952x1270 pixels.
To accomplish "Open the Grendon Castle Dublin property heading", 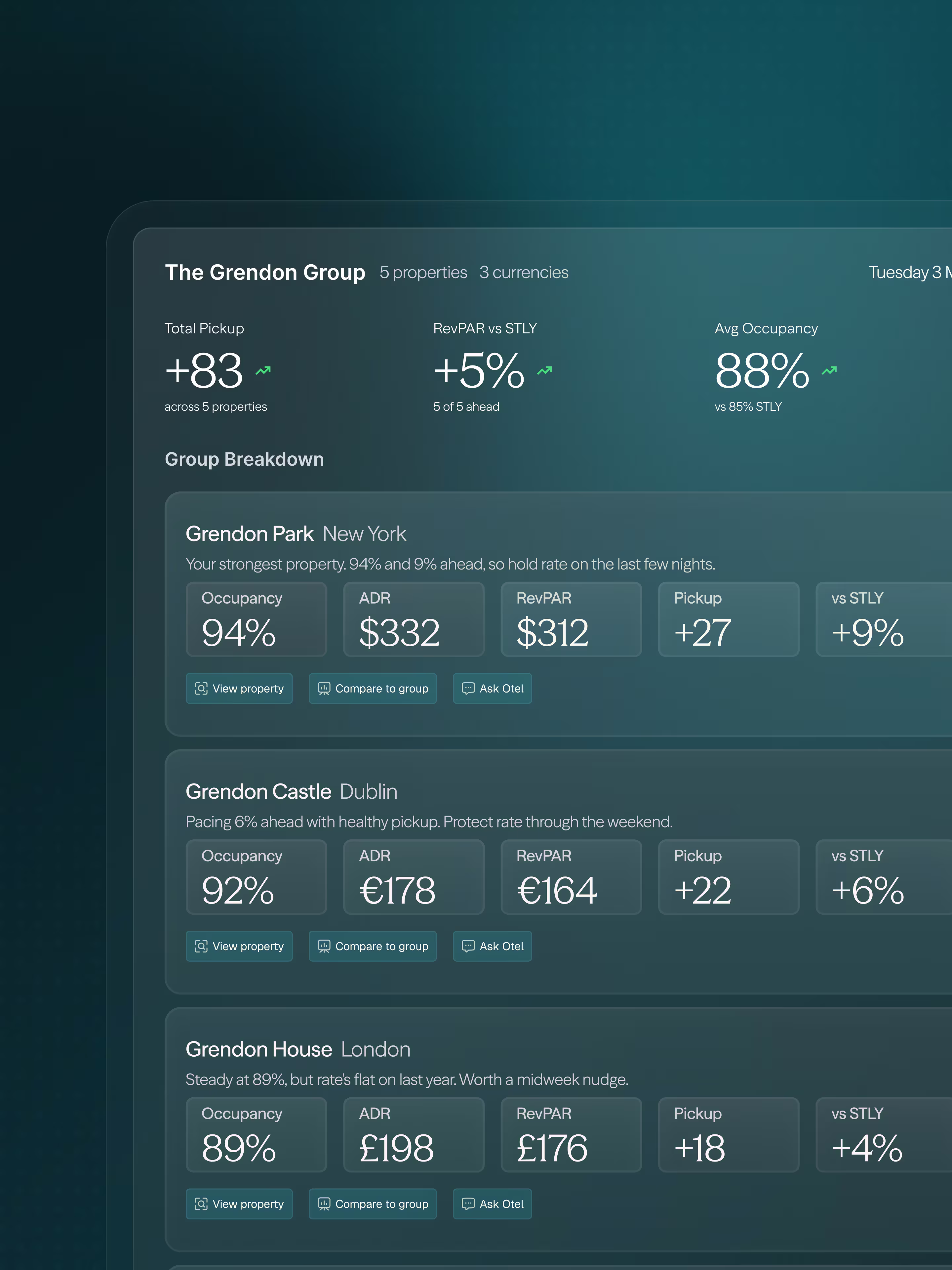I will tap(292, 792).
